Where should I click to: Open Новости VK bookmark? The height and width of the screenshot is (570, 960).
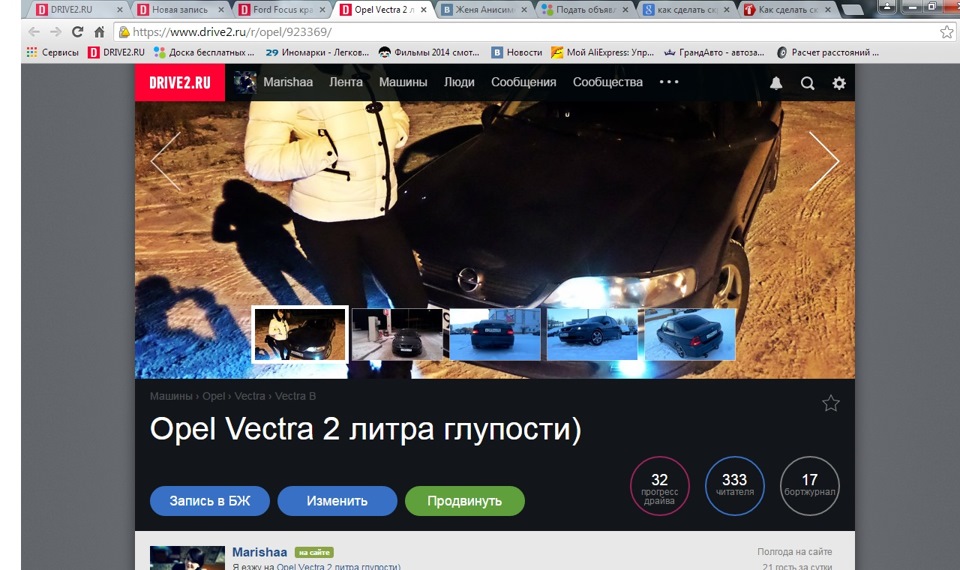(x=517, y=53)
